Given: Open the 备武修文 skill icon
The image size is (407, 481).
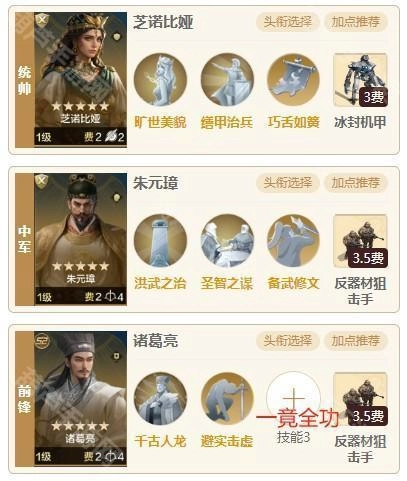Looking at the screenshot, I should pyautogui.click(x=293, y=241).
